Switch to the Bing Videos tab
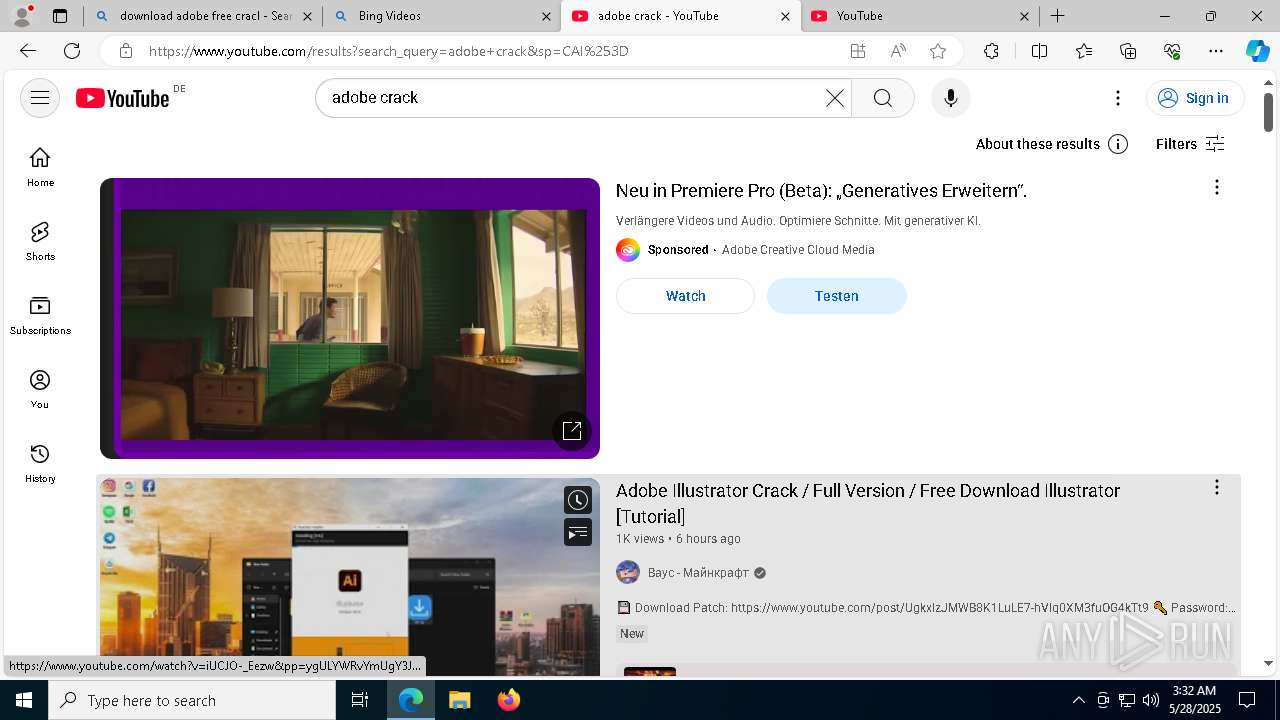The image size is (1280, 720). [441, 16]
